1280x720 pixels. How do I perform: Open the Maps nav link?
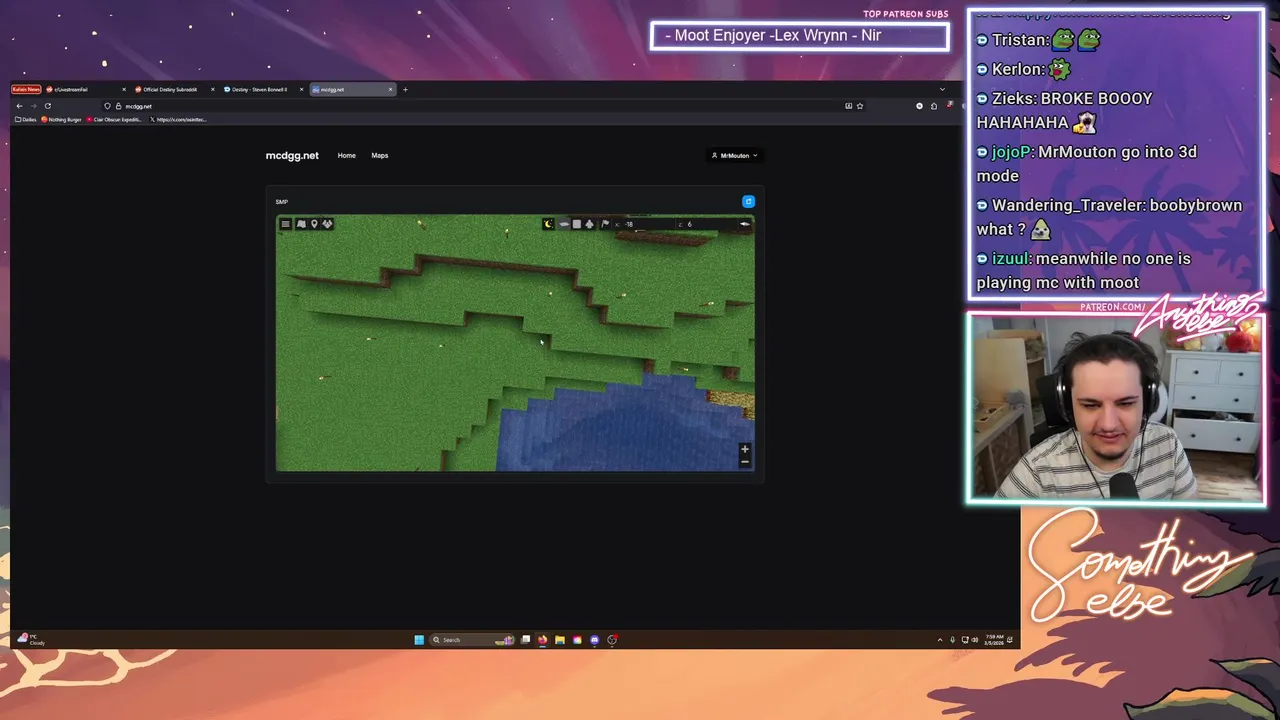(x=380, y=155)
